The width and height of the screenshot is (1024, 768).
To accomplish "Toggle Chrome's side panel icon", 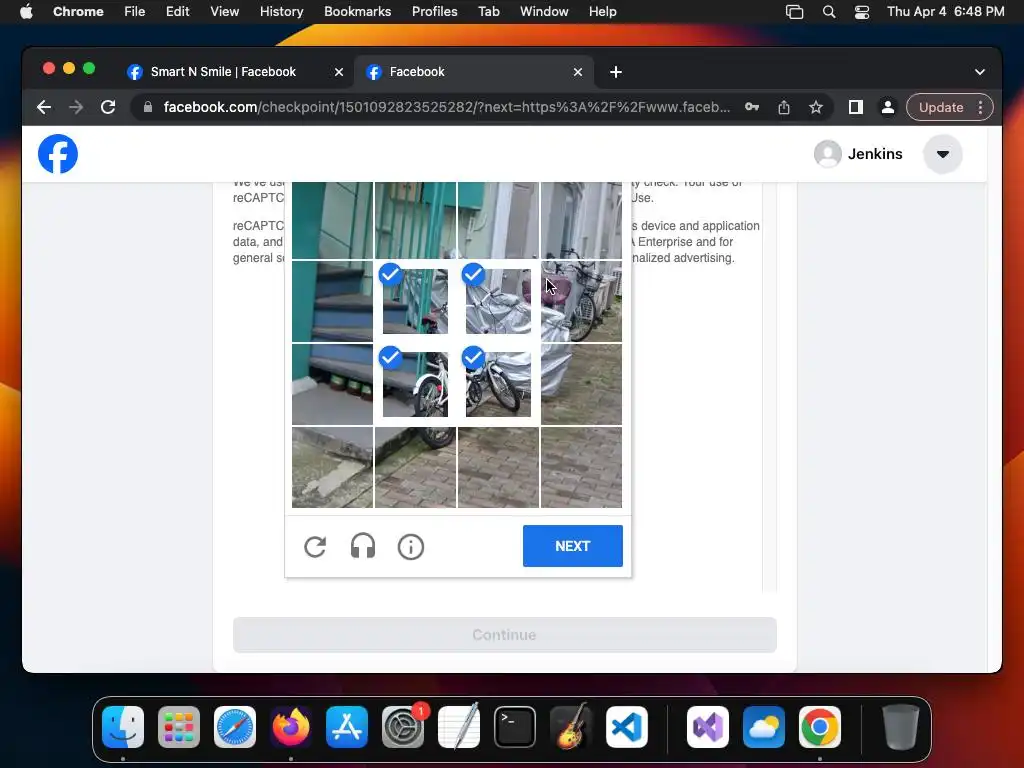I will pyautogui.click(x=856, y=107).
